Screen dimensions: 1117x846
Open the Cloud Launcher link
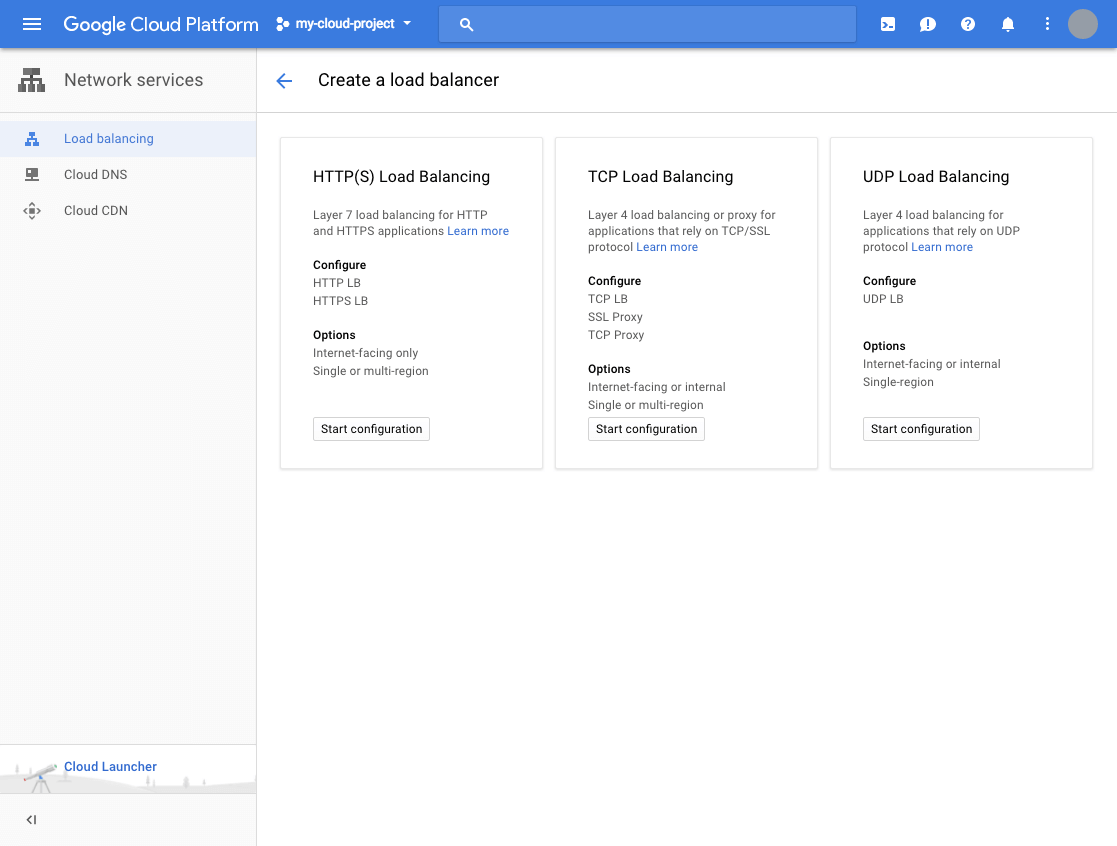pos(110,766)
